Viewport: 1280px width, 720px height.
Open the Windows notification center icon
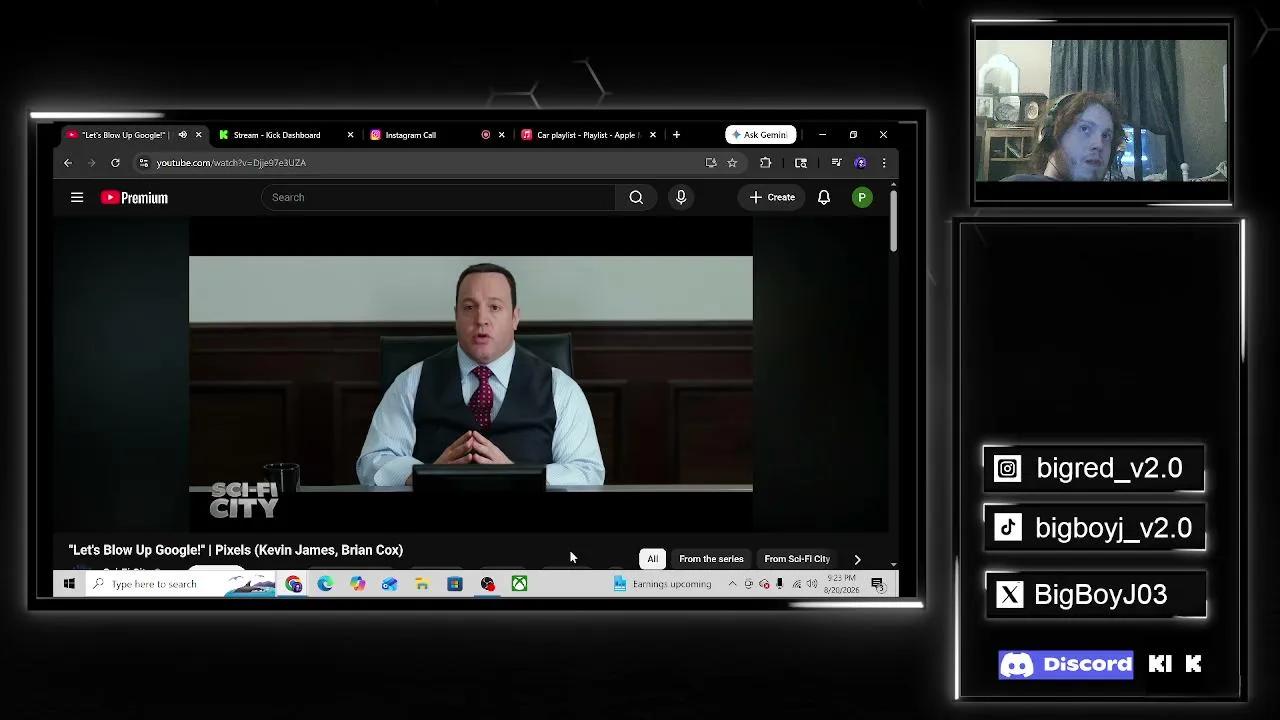point(877,584)
